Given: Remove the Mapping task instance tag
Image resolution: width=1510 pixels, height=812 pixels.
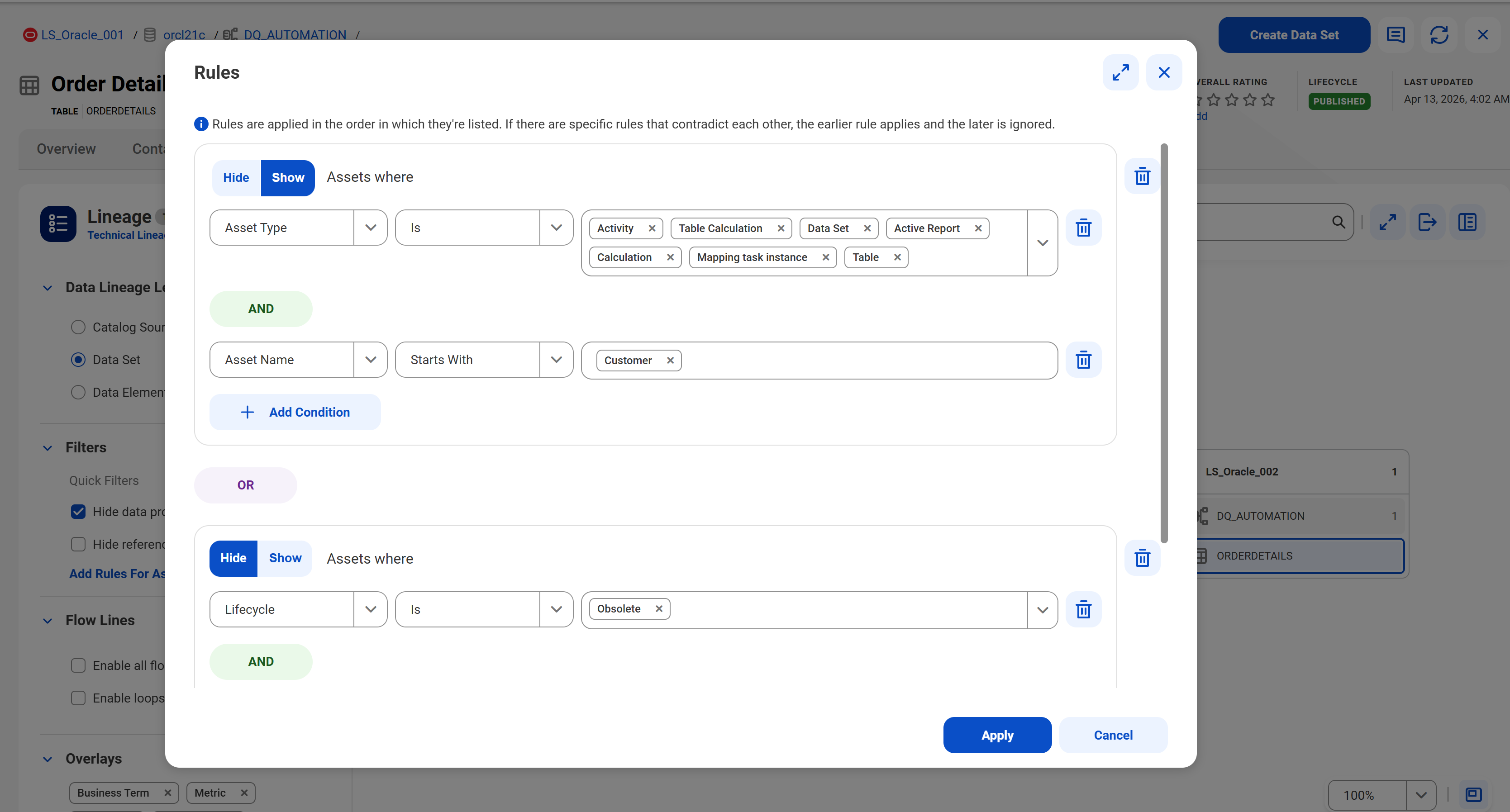Looking at the screenshot, I should [825, 257].
